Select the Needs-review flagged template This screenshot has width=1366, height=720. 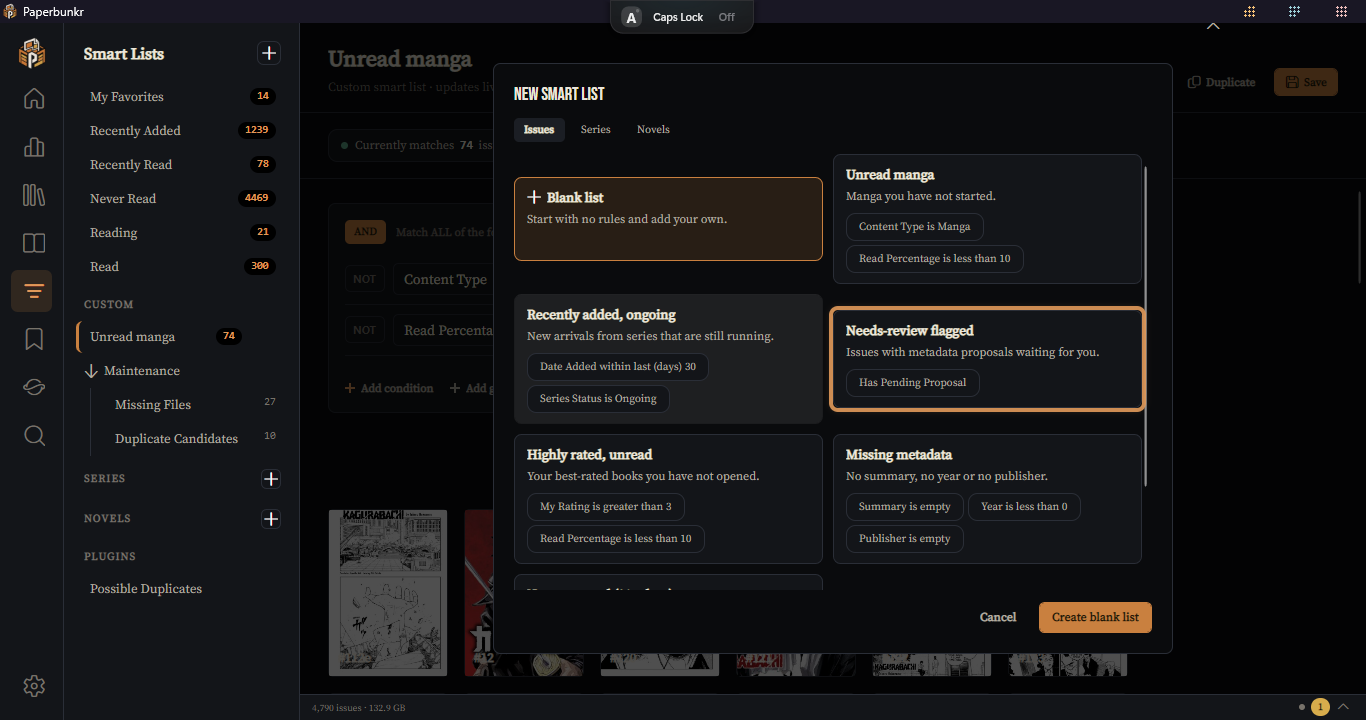[987, 359]
